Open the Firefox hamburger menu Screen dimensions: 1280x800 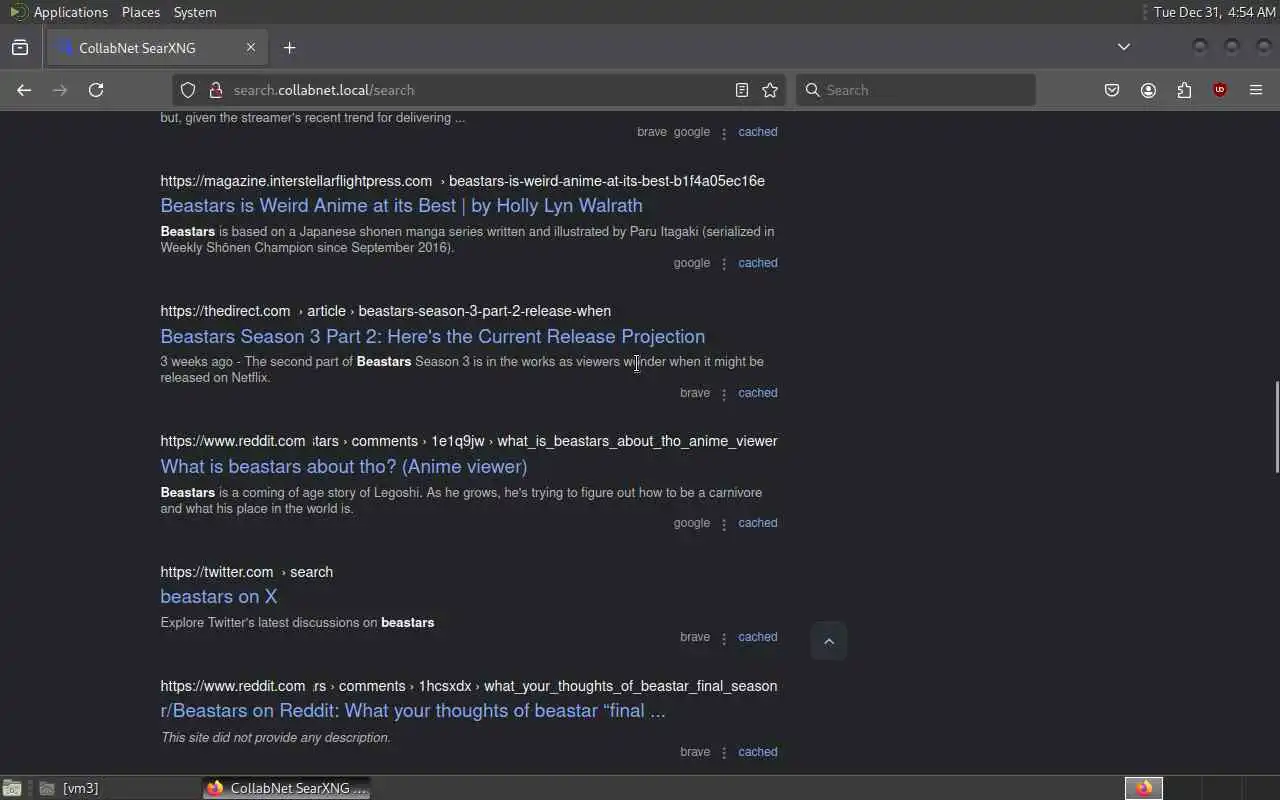[x=1256, y=90]
